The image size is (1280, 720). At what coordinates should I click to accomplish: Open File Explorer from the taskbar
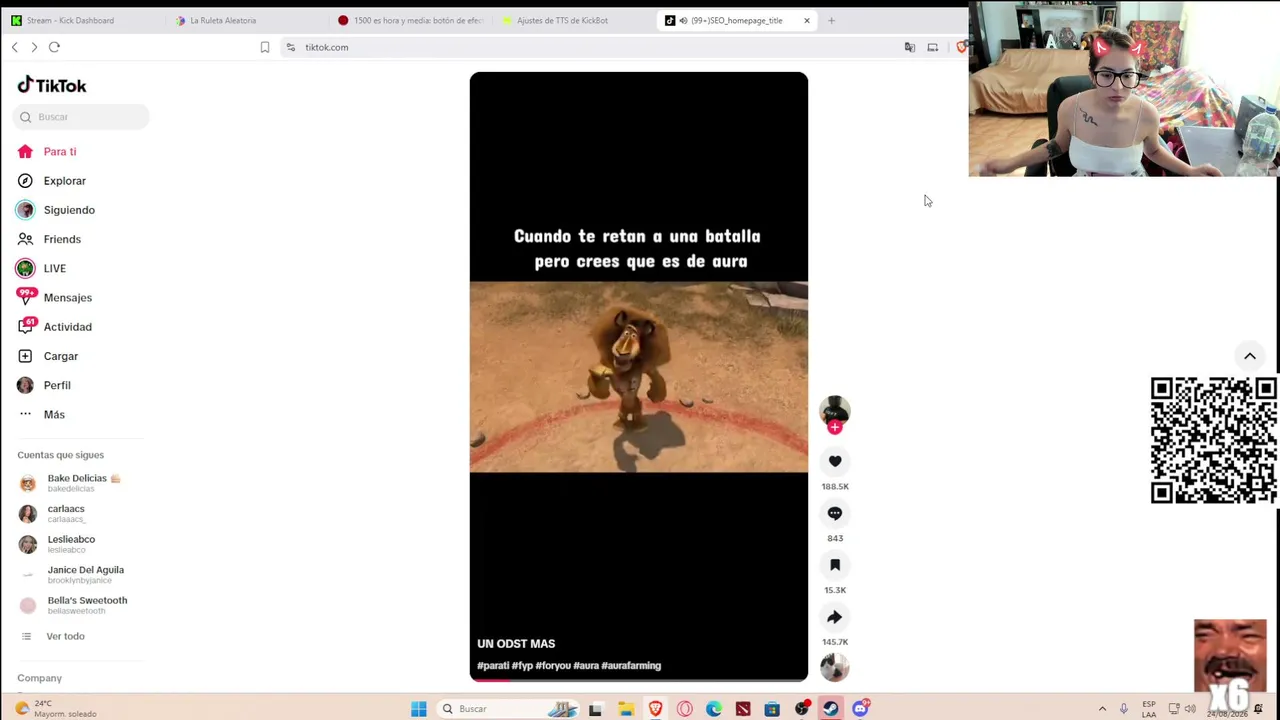point(626,709)
